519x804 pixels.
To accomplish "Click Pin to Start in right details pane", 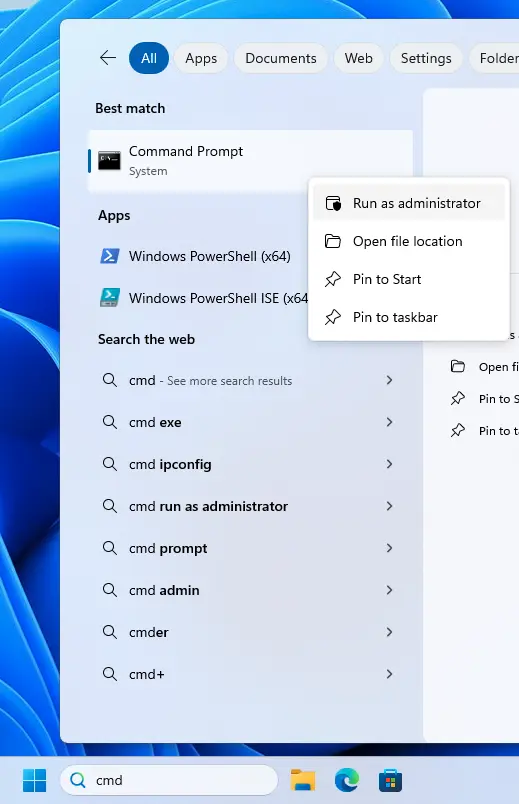I will point(485,399).
